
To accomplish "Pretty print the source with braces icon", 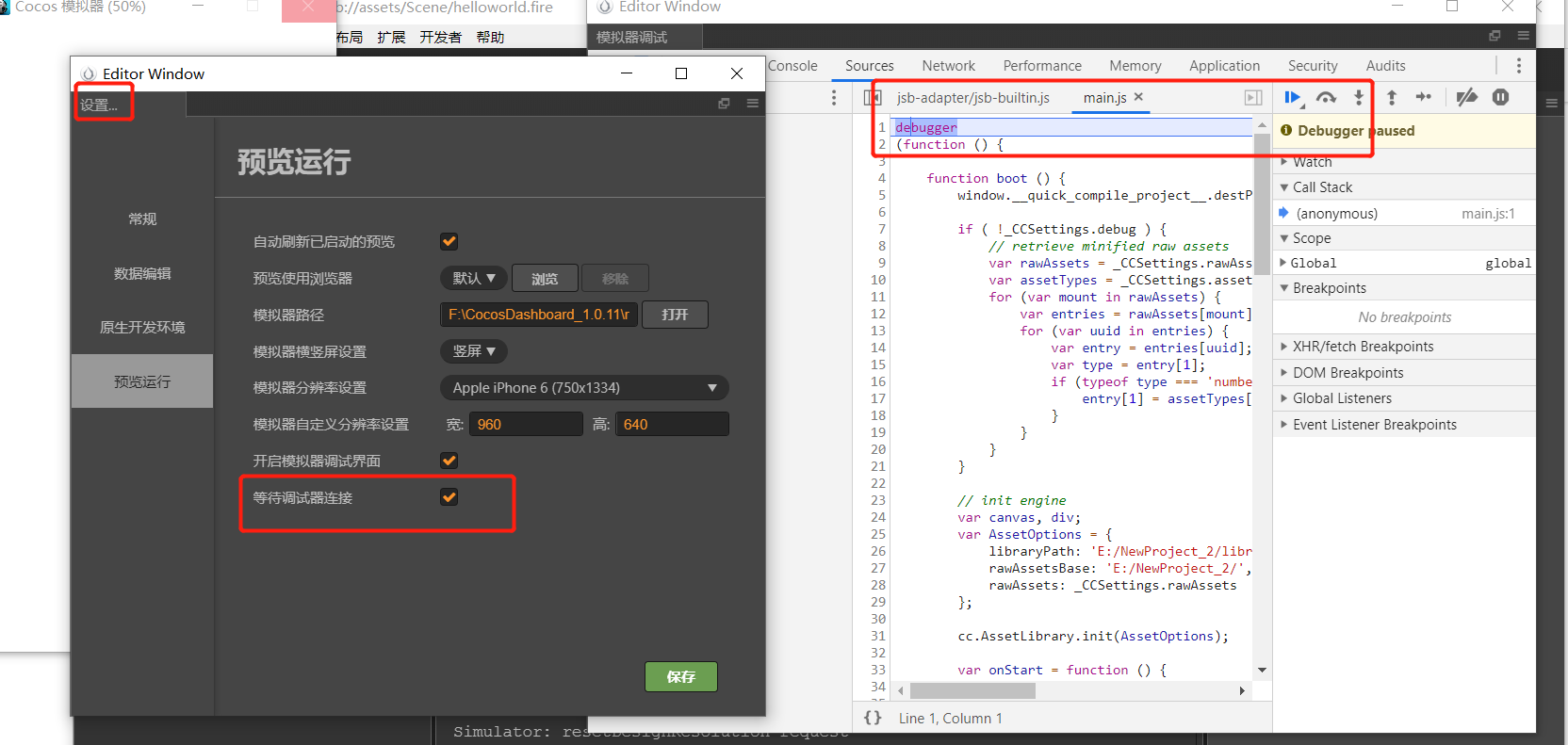I will pos(873,718).
